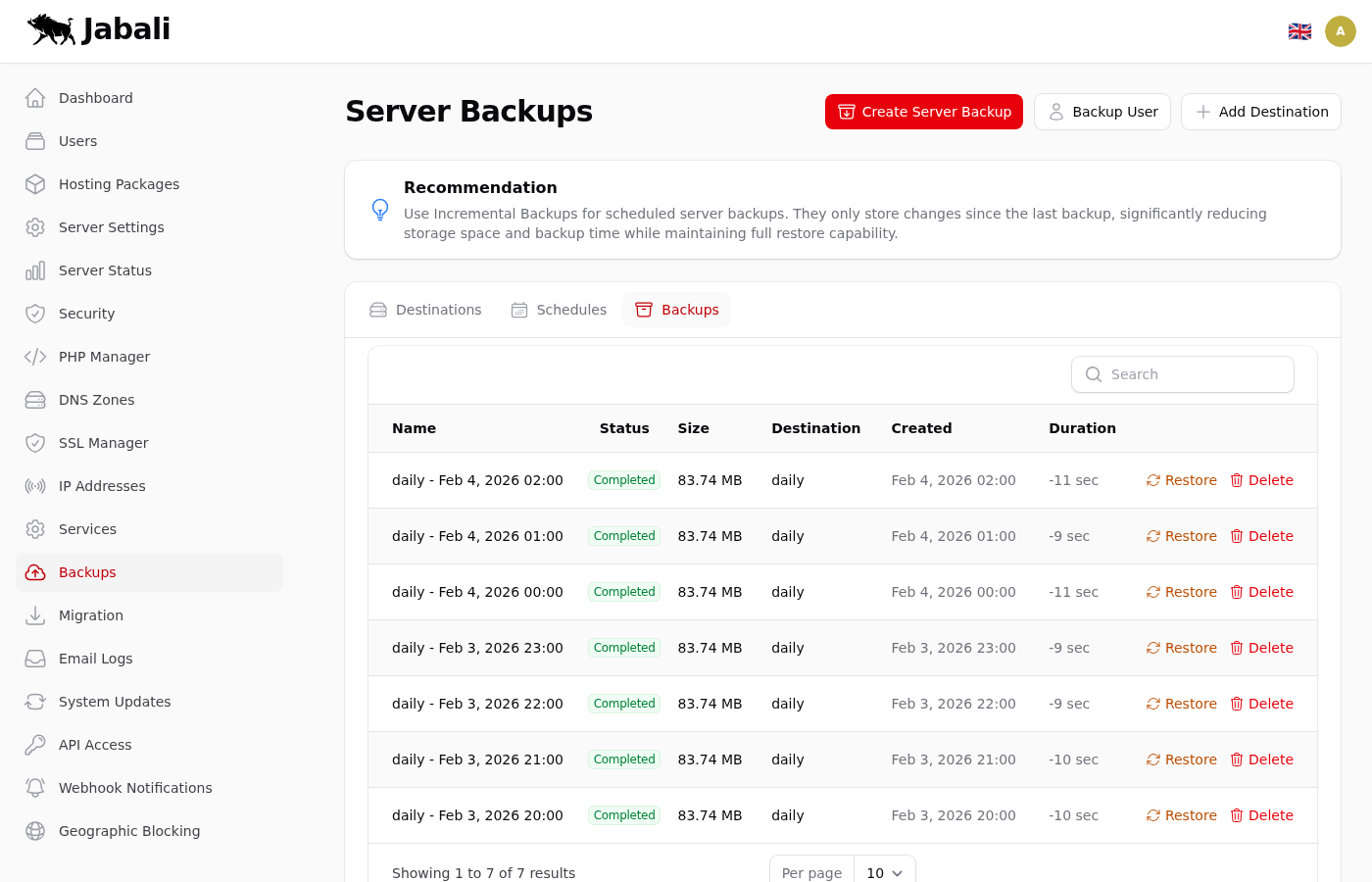Viewport: 1372px width, 882px height.
Task: Expand the Per page dropdown
Action: click(x=884, y=872)
